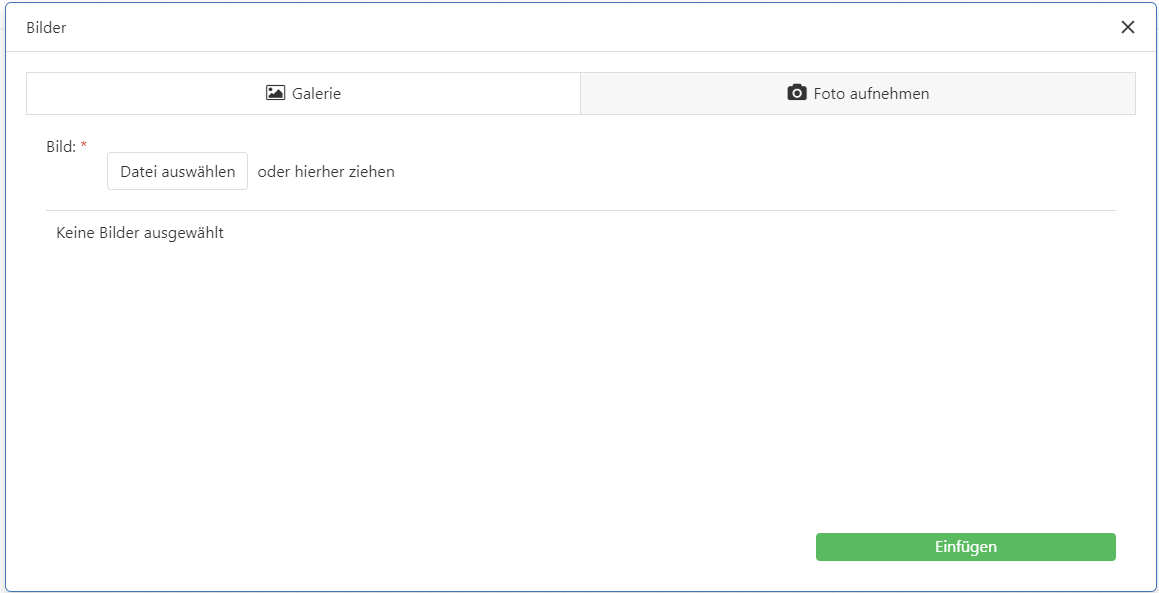This screenshot has height=593, width=1159.
Task: Click the 'oder hierher ziehen' drop text
Action: [x=326, y=172]
